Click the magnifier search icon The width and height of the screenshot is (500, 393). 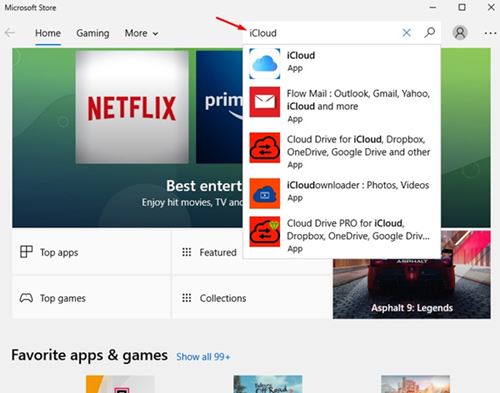[x=430, y=33]
